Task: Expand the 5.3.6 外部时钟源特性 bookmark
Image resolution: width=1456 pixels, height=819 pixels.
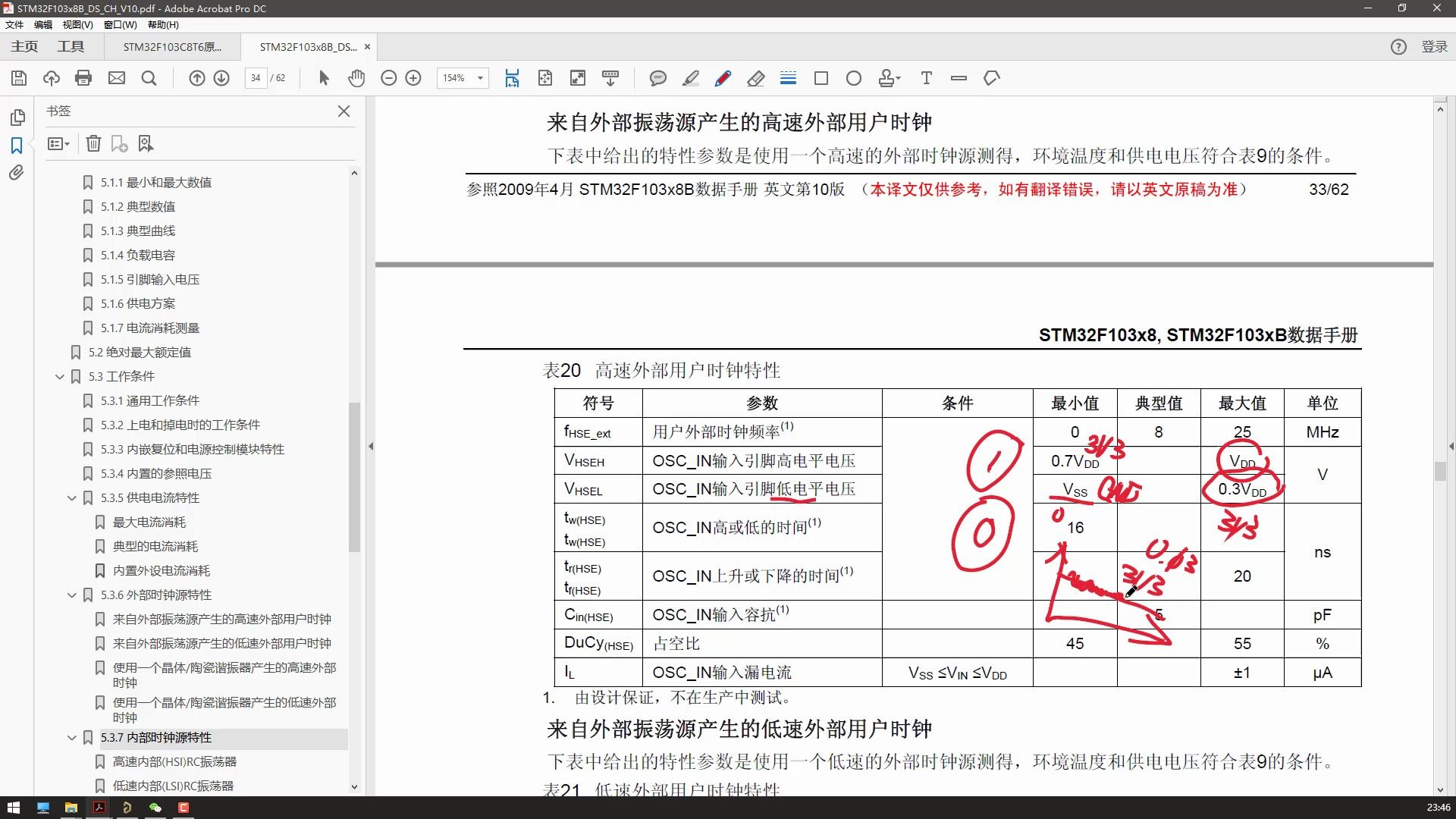Action: (x=72, y=595)
